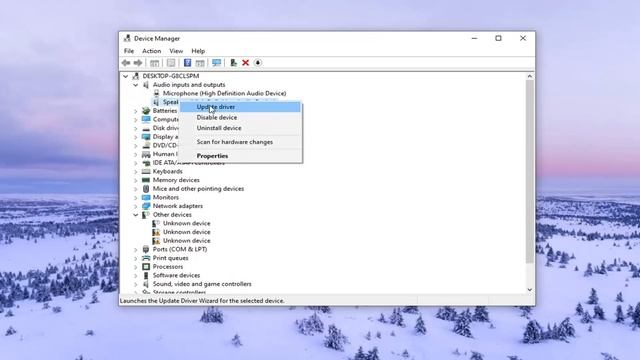Click the monitor Scan for hardware toolbar icon
The image size is (640, 360).
(216, 63)
